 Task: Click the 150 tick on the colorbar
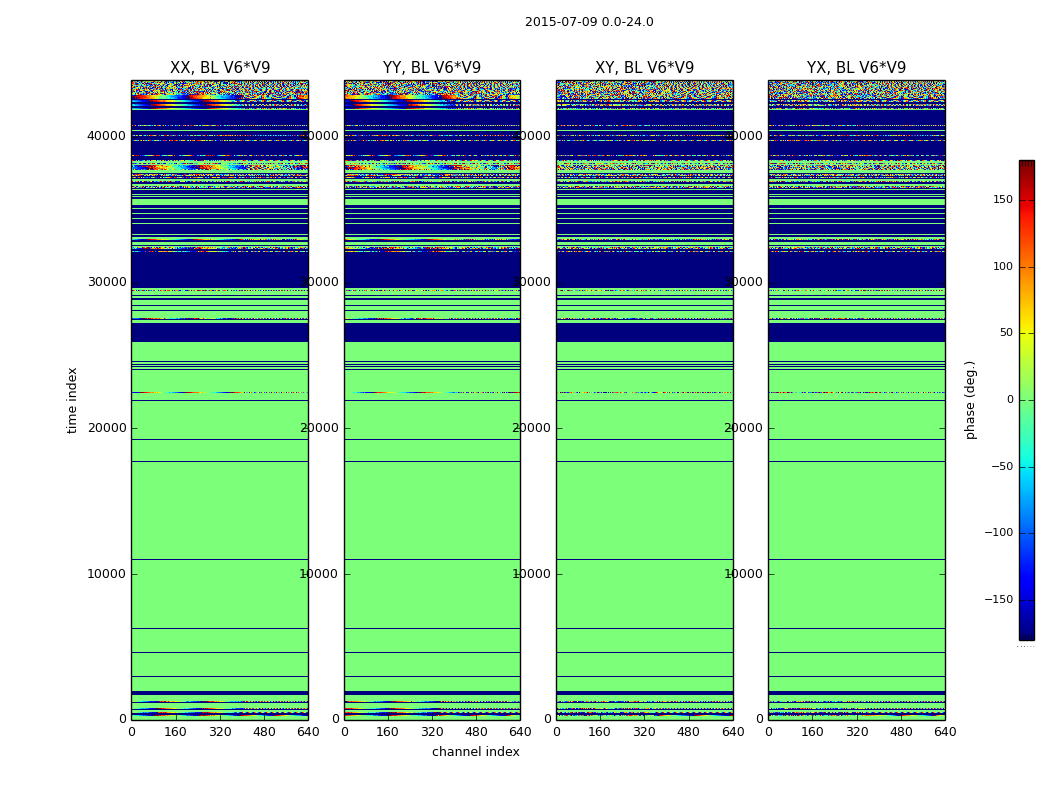1002,200
